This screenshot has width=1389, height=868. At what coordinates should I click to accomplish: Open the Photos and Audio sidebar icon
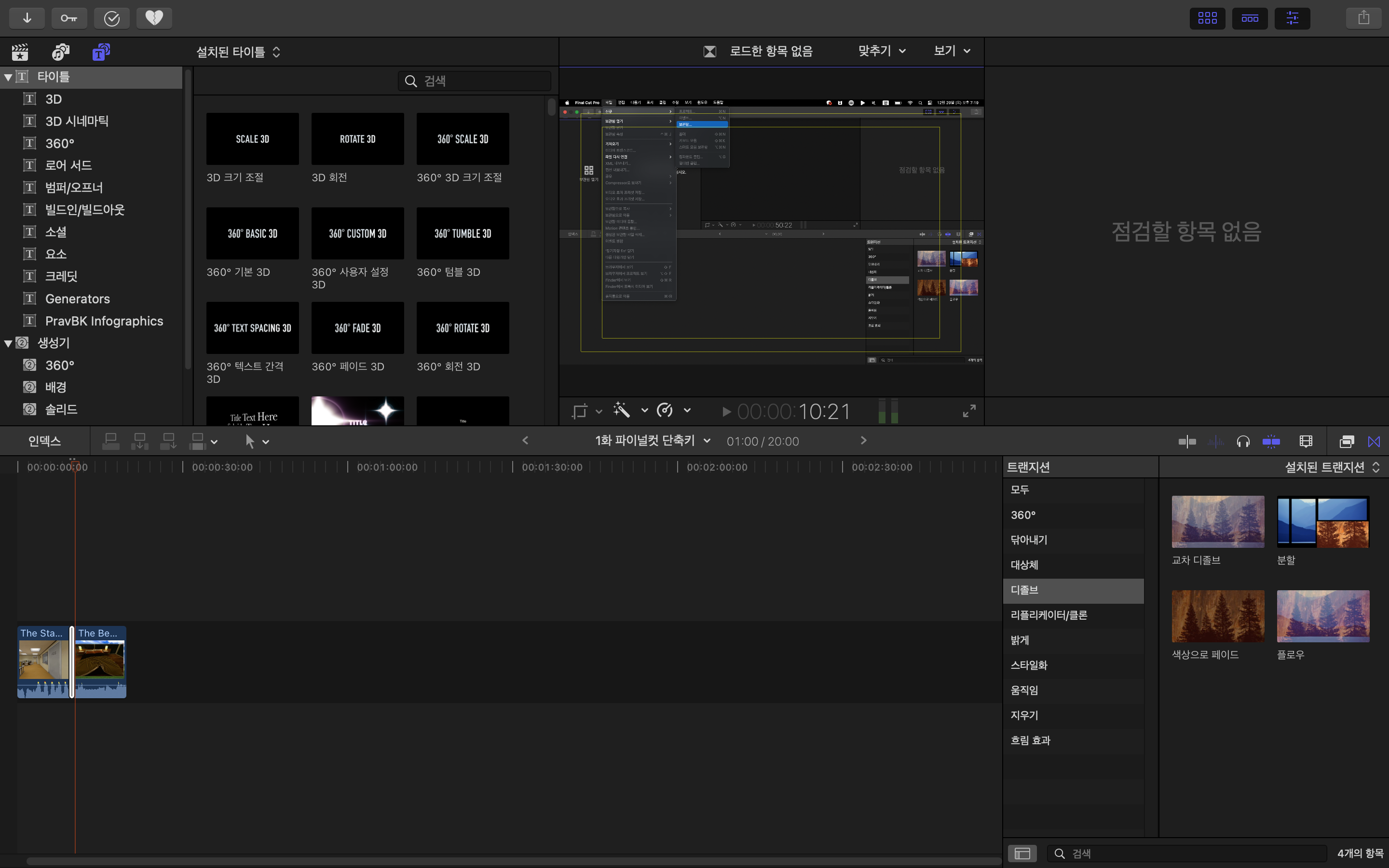60,52
